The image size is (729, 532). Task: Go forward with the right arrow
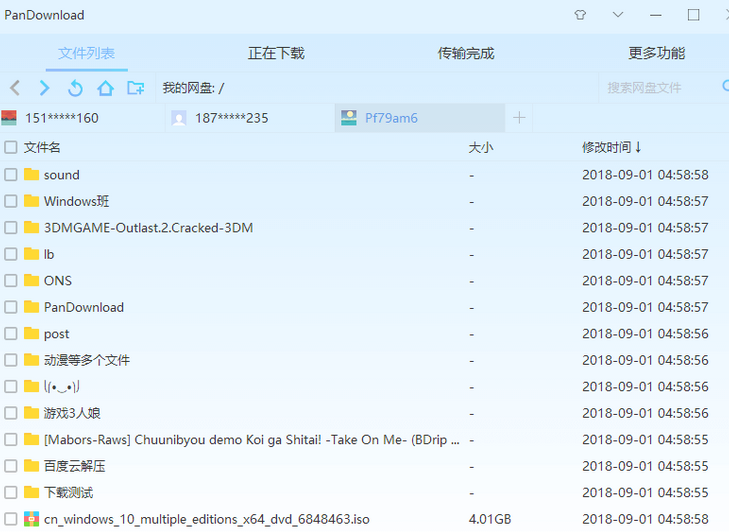click(x=44, y=87)
